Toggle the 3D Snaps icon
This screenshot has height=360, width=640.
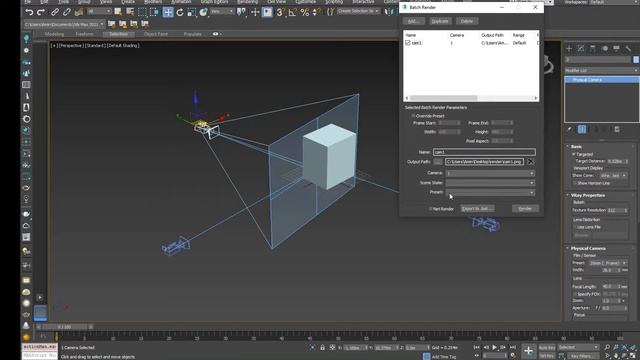pos(280,12)
